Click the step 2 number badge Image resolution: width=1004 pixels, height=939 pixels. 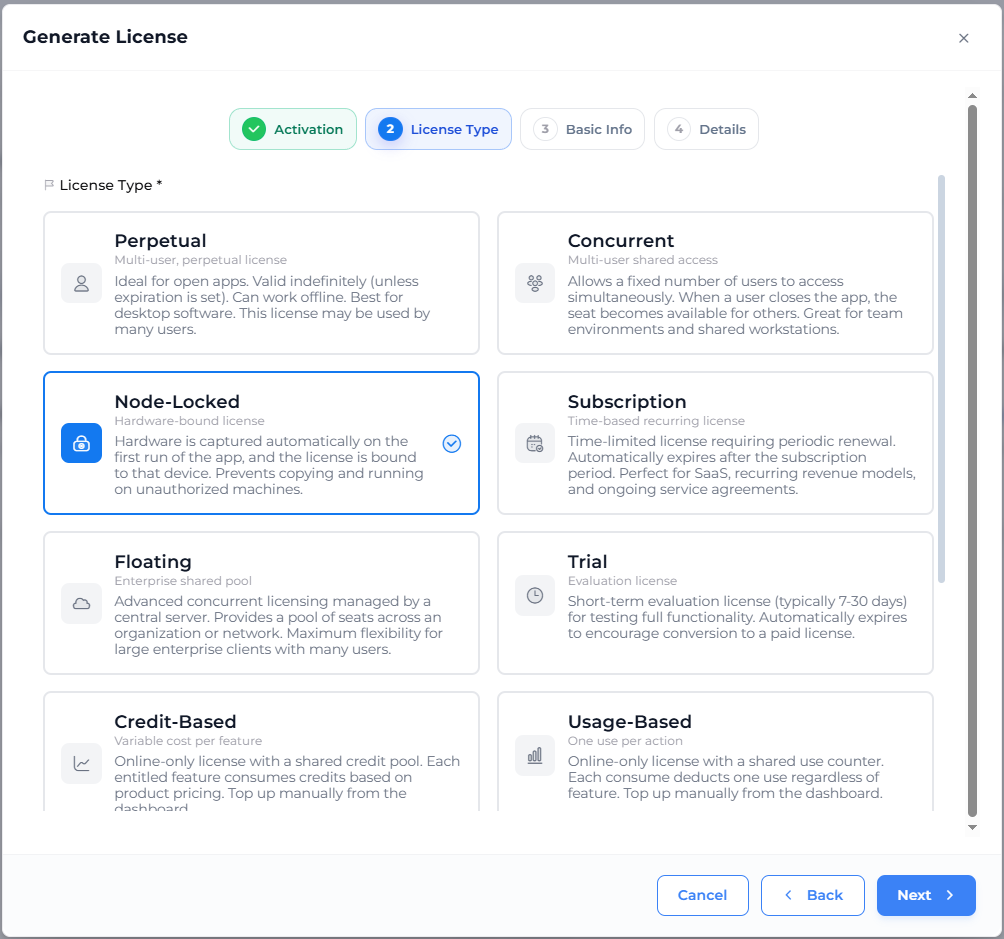pos(390,129)
